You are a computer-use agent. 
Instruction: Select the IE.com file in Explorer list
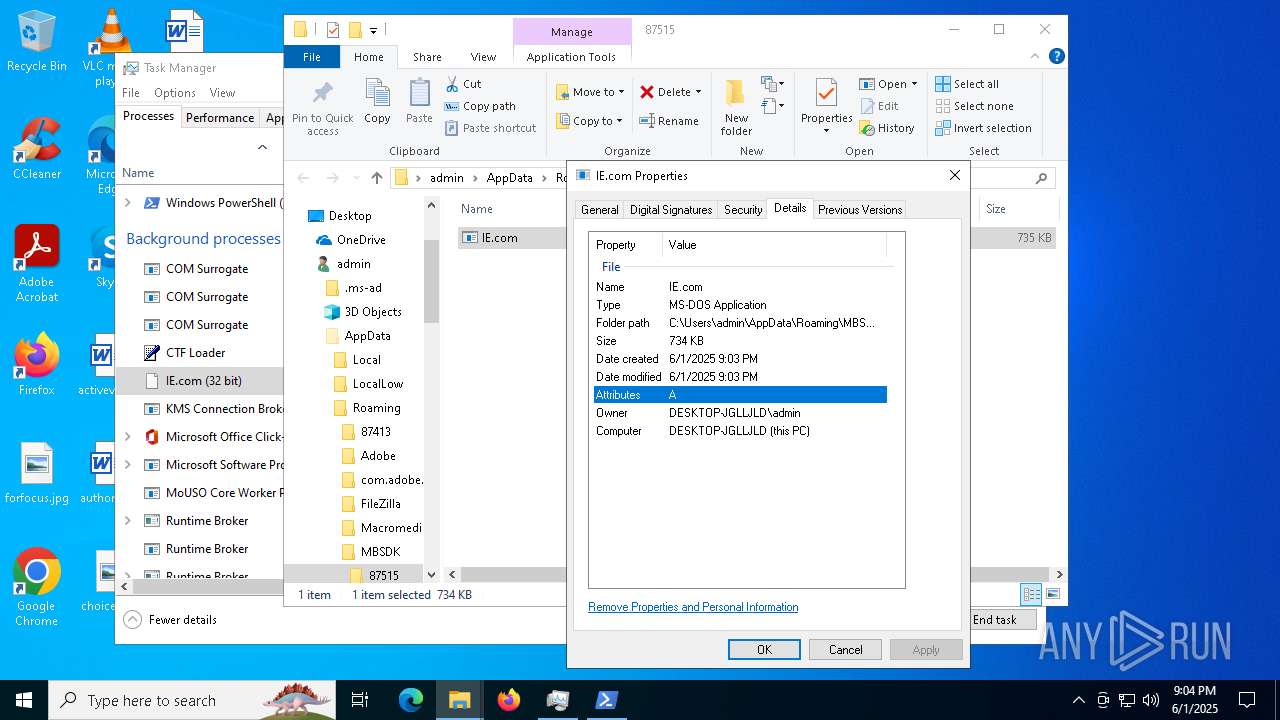click(x=499, y=238)
